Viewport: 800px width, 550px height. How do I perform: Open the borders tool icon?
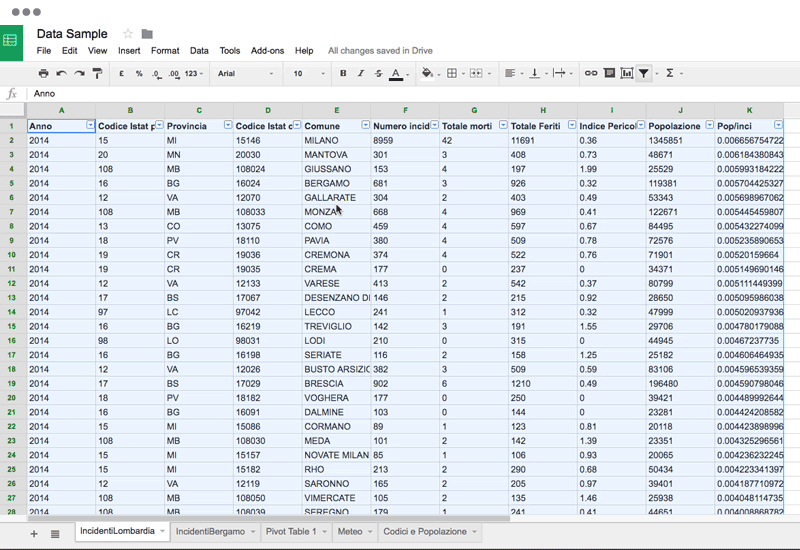click(452, 73)
